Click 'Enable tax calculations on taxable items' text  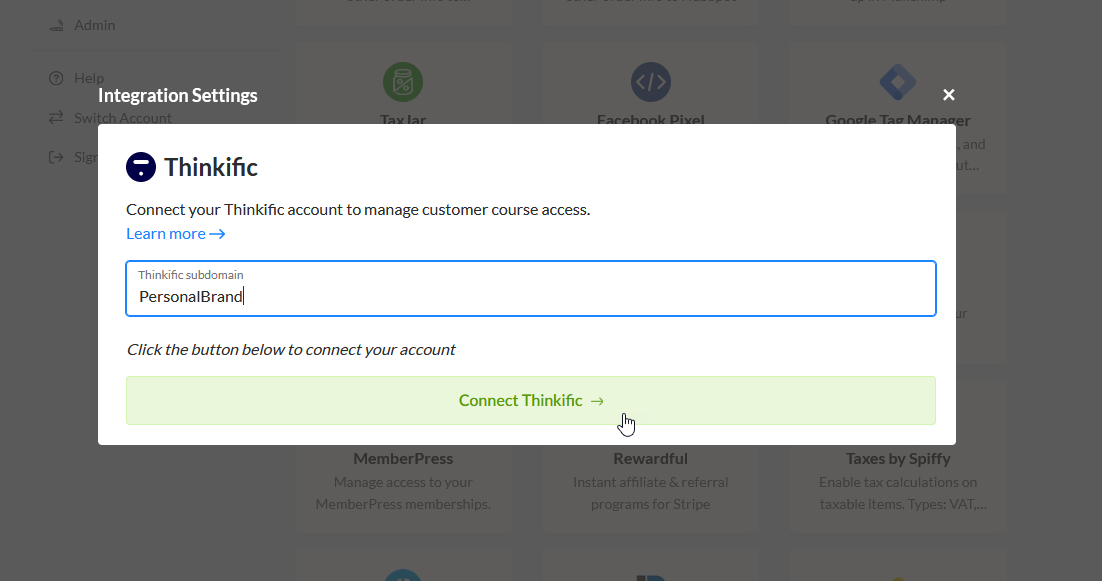pyautogui.click(x=903, y=493)
